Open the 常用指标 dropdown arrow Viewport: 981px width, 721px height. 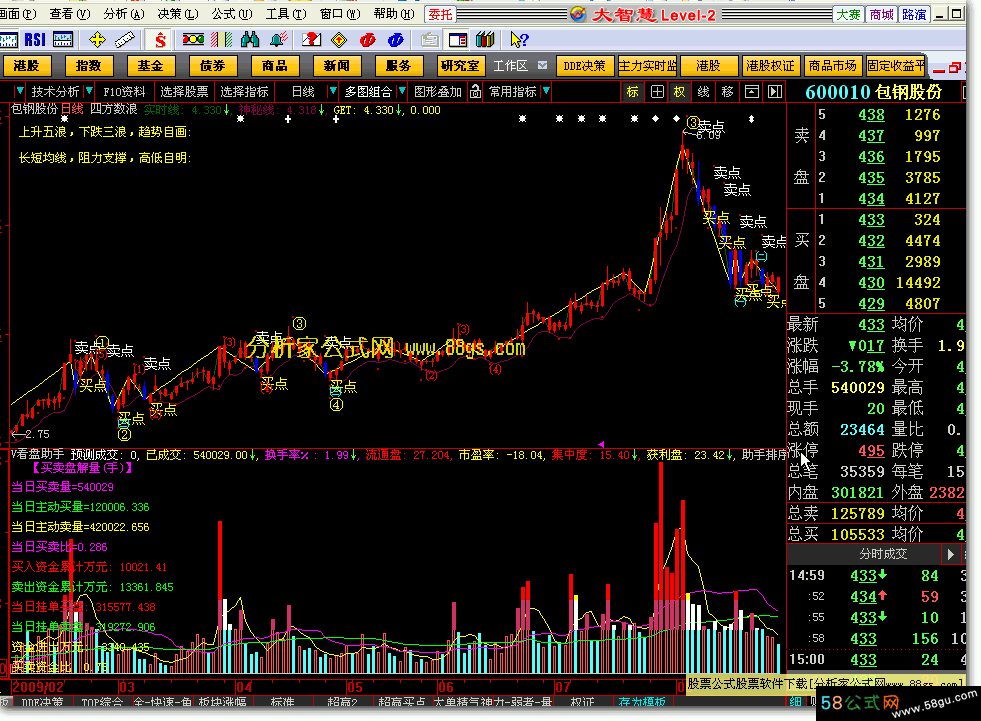pos(546,91)
